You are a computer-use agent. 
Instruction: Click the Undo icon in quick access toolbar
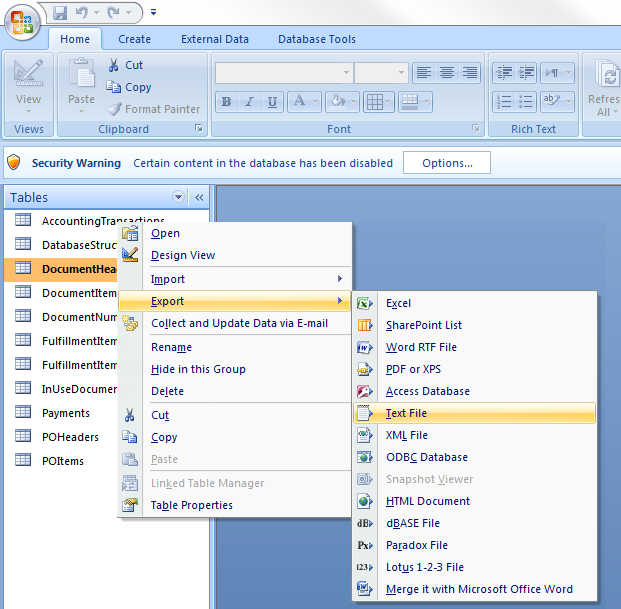click(84, 13)
